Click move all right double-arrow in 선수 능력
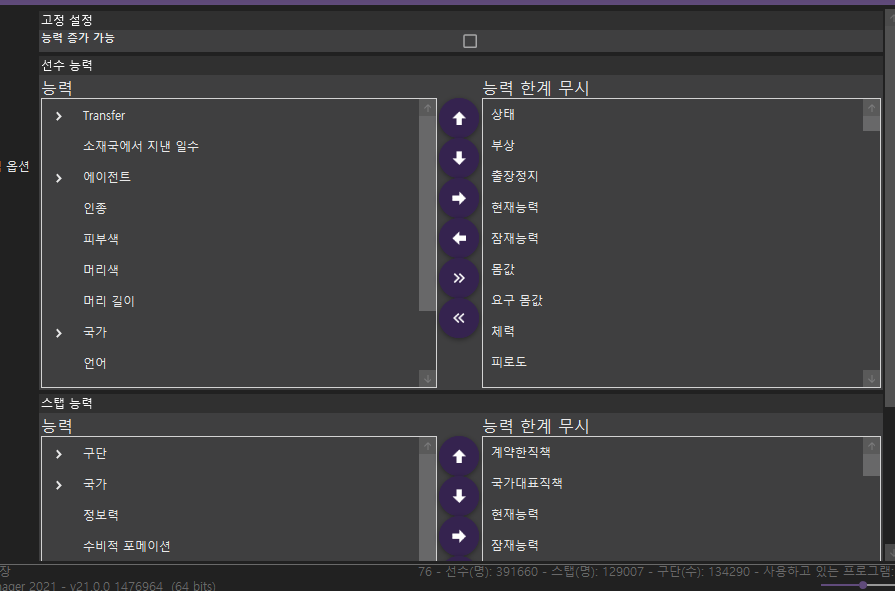This screenshot has width=895, height=591. 459,278
